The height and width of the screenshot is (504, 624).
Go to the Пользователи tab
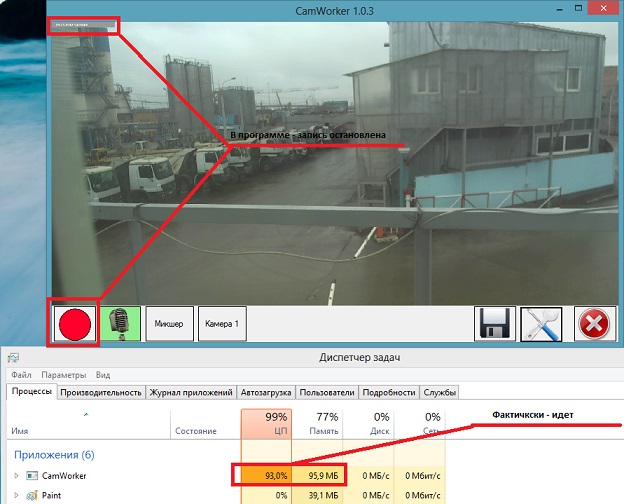(328, 393)
